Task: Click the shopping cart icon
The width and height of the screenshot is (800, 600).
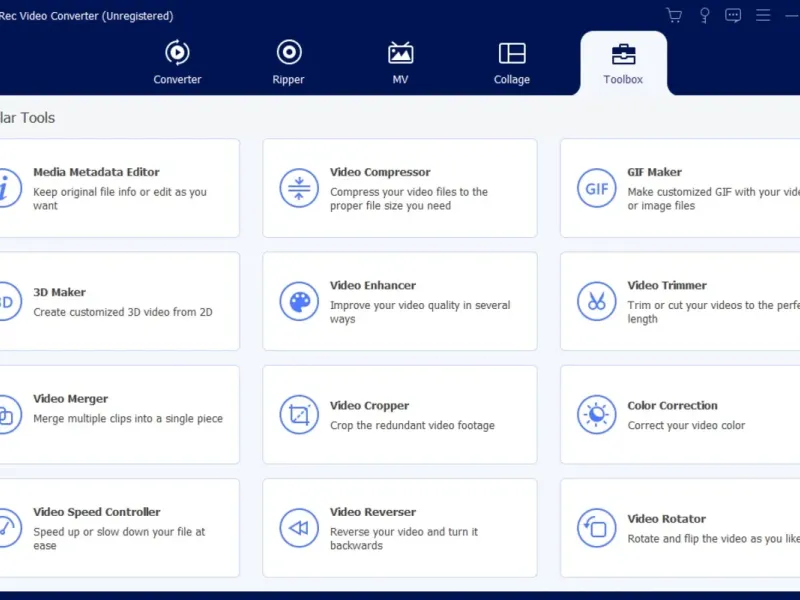Action: [674, 15]
